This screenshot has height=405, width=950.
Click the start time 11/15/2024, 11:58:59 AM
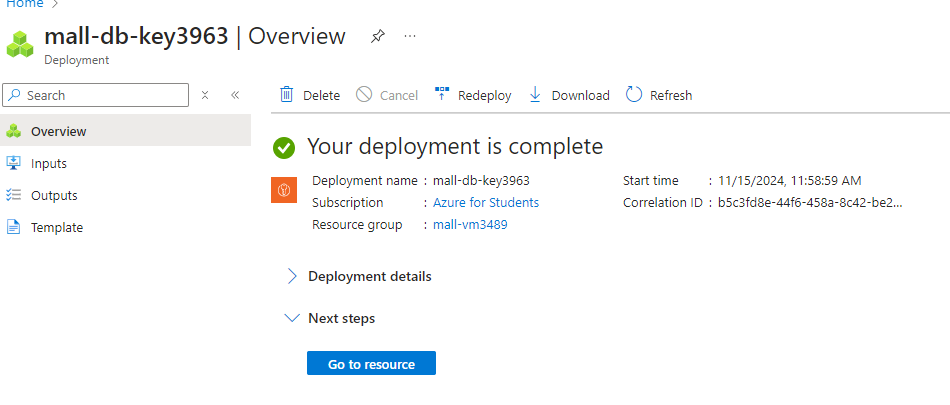[789, 180]
